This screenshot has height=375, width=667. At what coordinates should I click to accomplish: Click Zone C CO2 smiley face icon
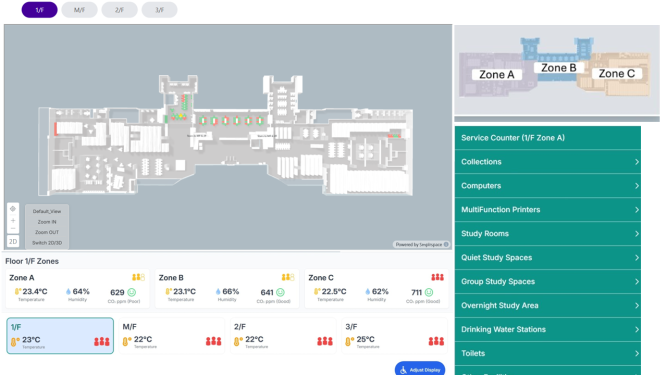[x=429, y=293]
